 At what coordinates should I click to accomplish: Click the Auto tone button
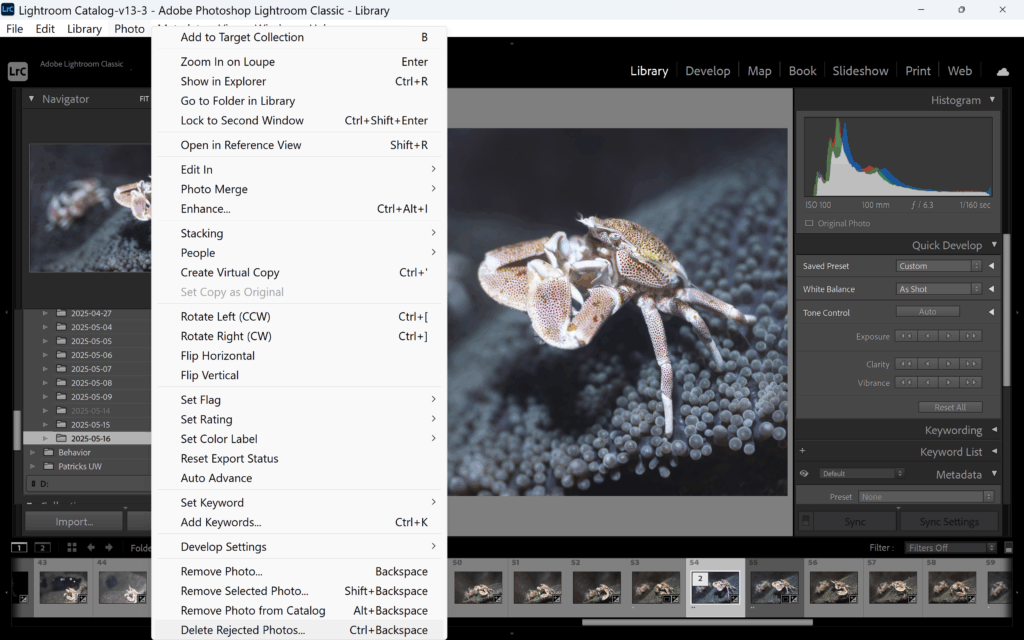tap(927, 312)
